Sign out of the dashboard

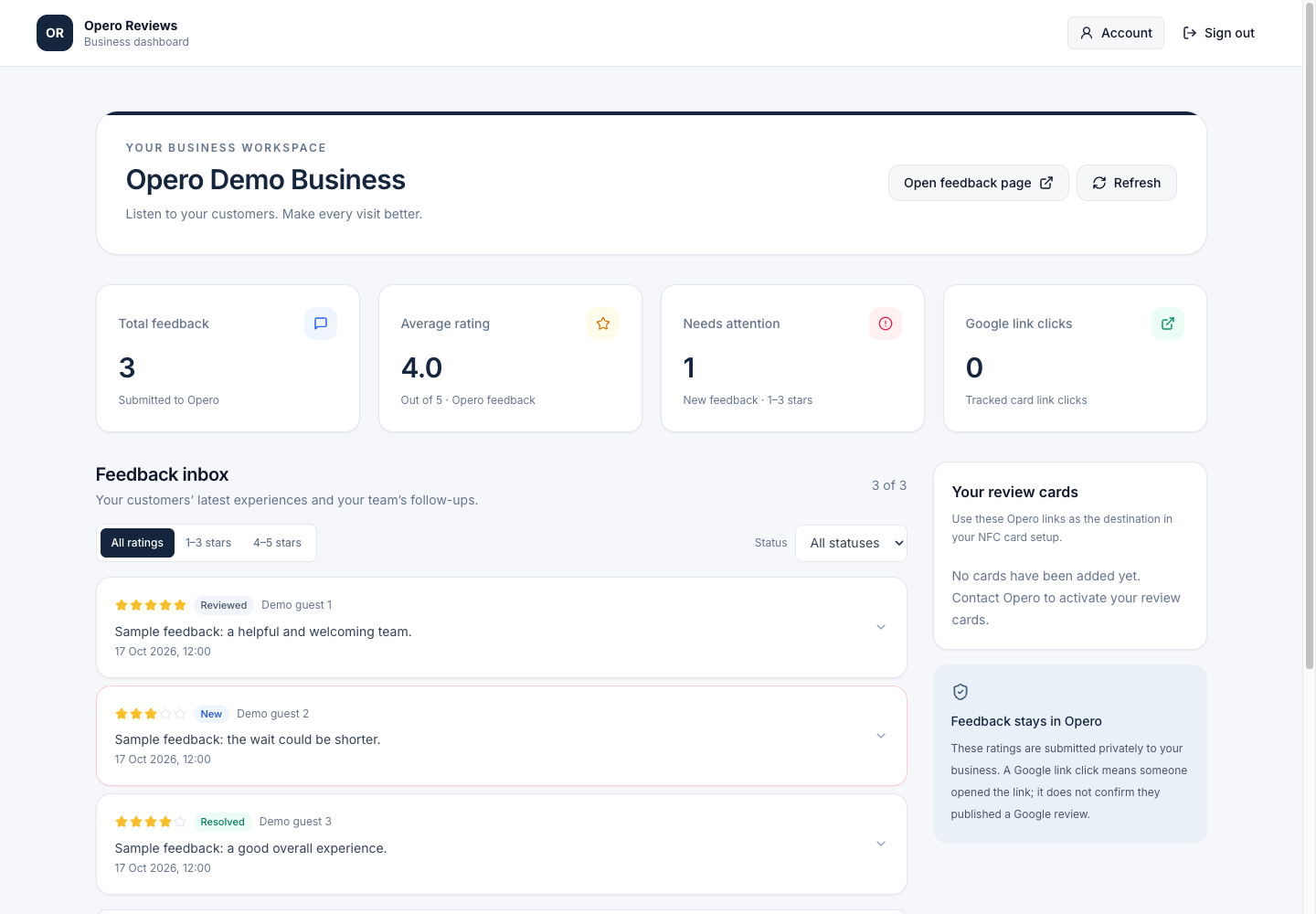click(x=1218, y=33)
